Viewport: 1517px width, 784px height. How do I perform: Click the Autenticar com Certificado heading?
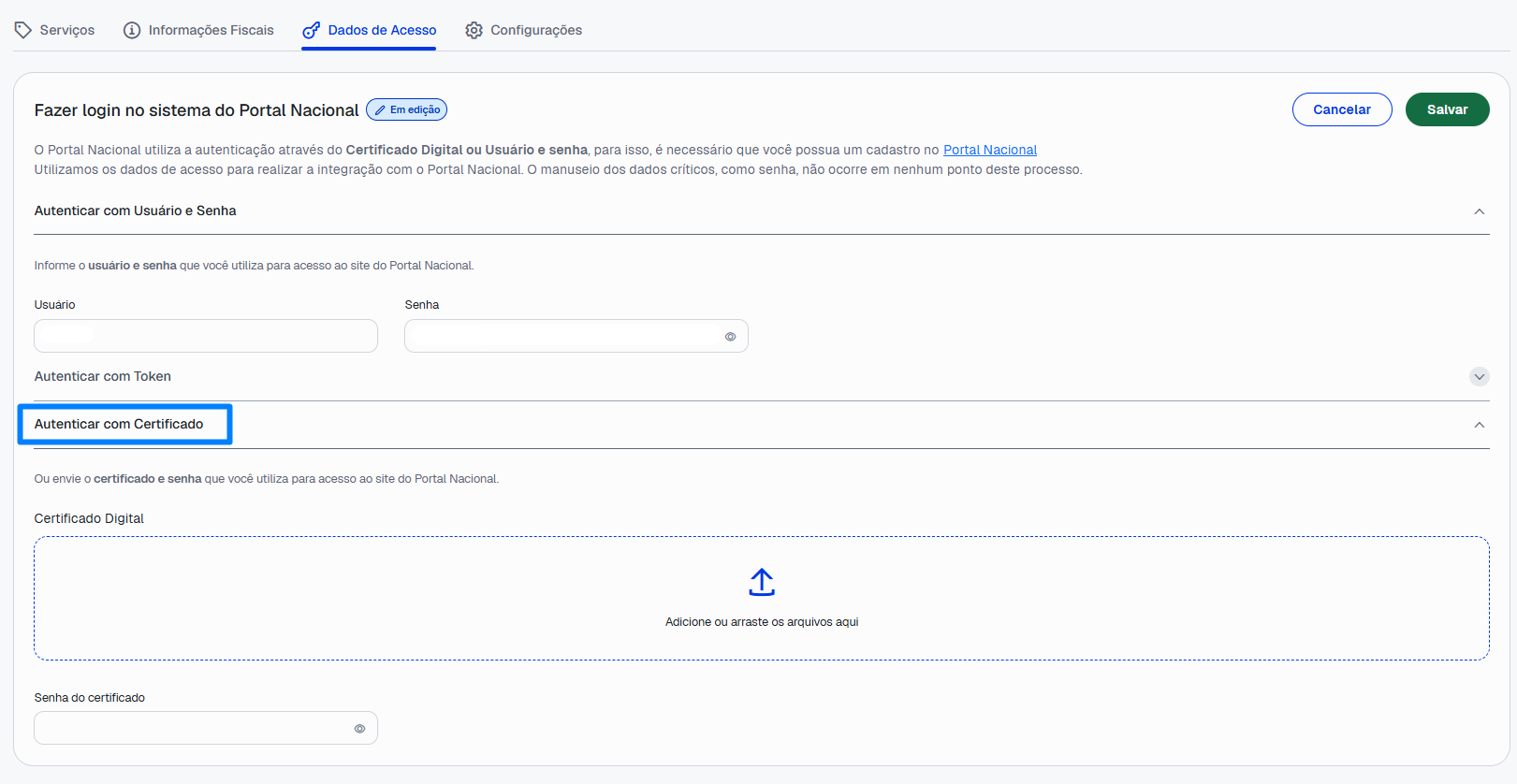click(119, 424)
